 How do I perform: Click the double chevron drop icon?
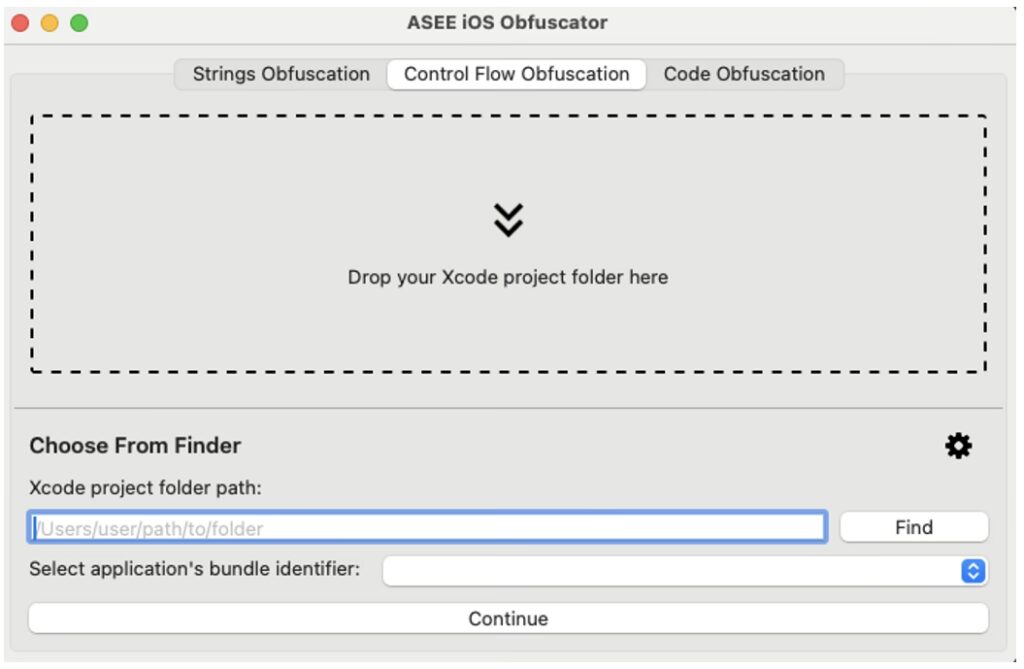[x=508, y=220]
